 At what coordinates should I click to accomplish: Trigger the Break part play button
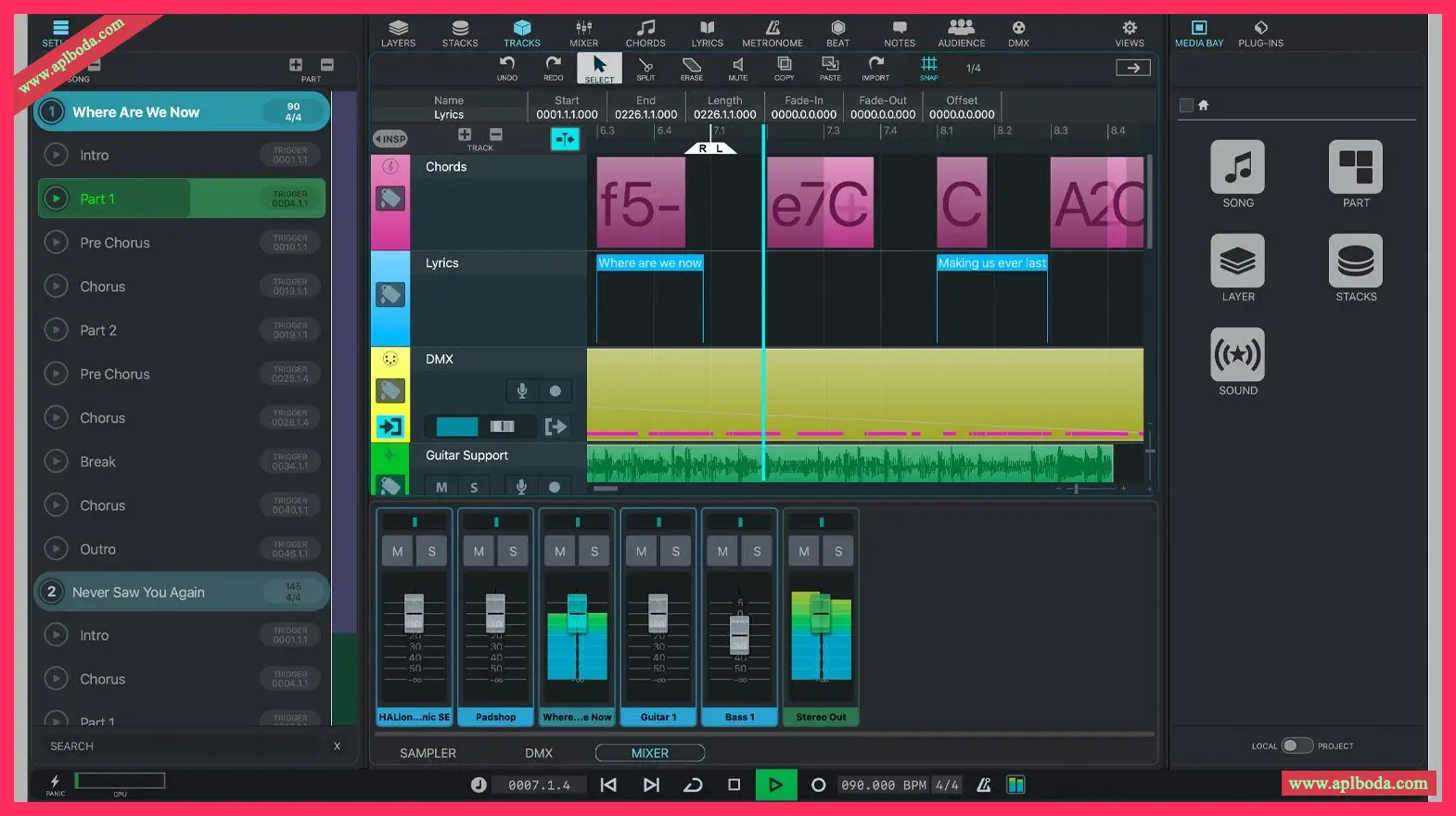(x=56, y=461)
